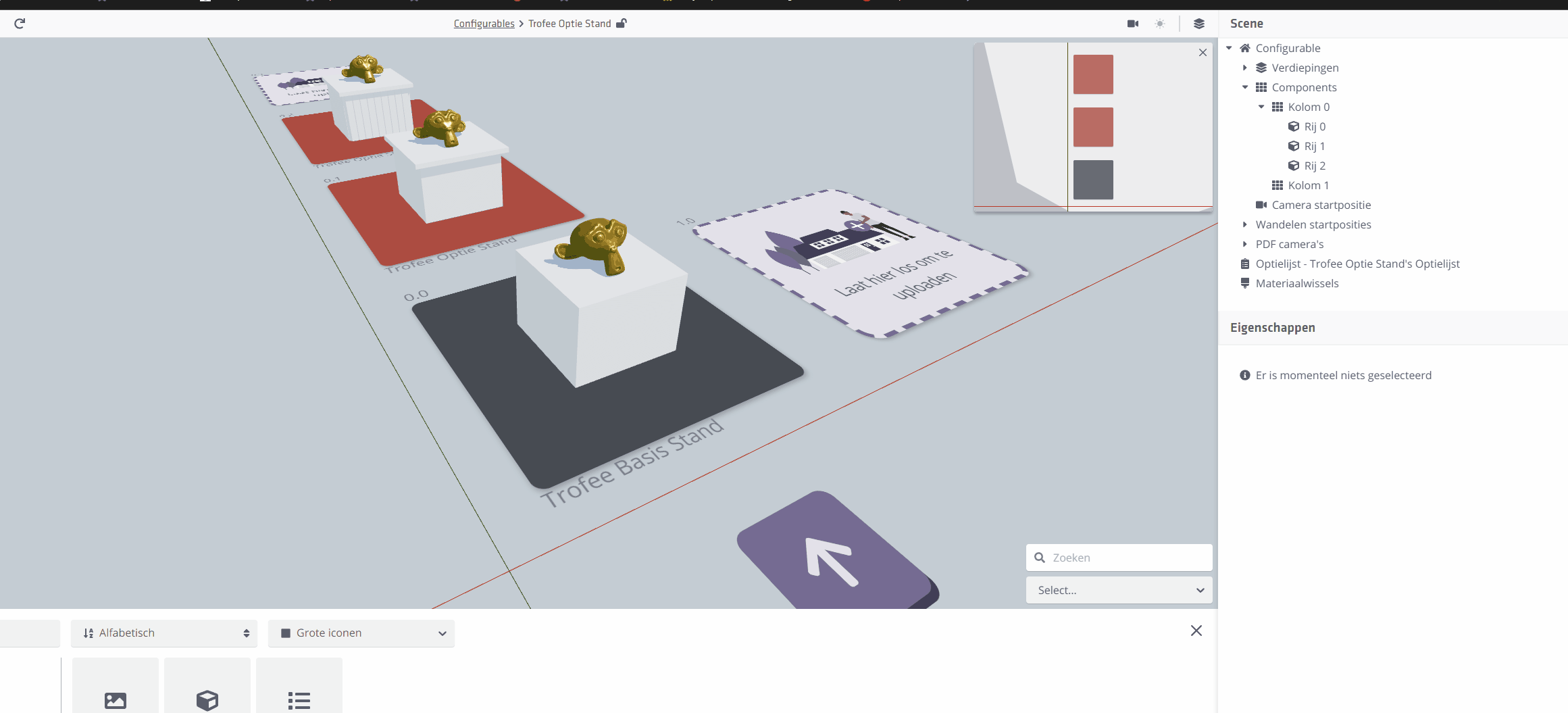Open the image tab icon in bottom panel
This screenshot has width=1568, height=713.
[x=116, y=700]
